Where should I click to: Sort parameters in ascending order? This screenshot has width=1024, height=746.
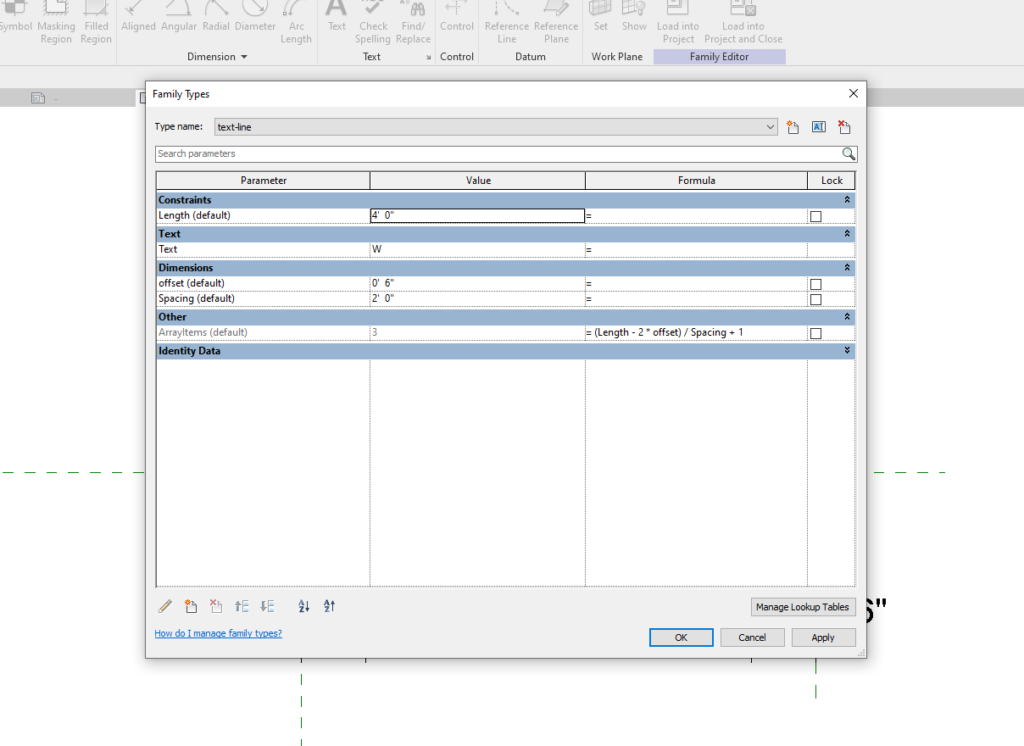pos(304,606)
